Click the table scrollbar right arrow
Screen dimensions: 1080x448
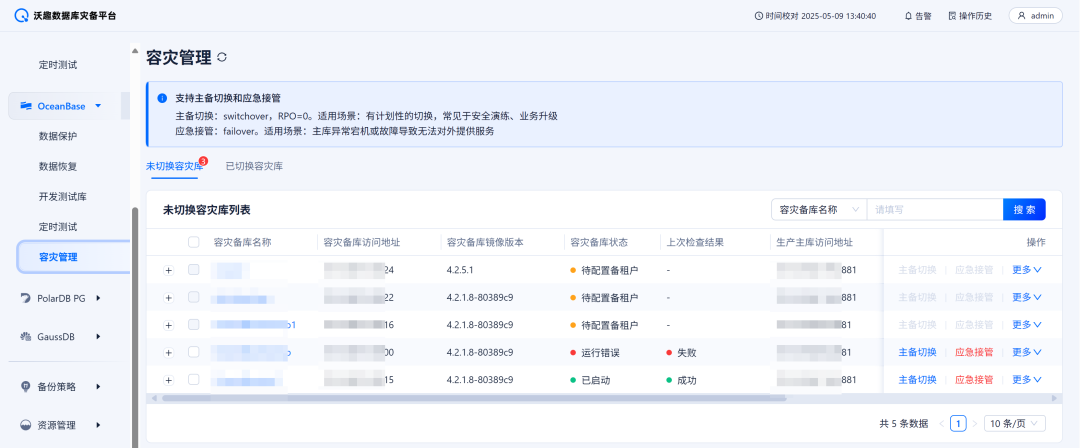point(1053,398)
